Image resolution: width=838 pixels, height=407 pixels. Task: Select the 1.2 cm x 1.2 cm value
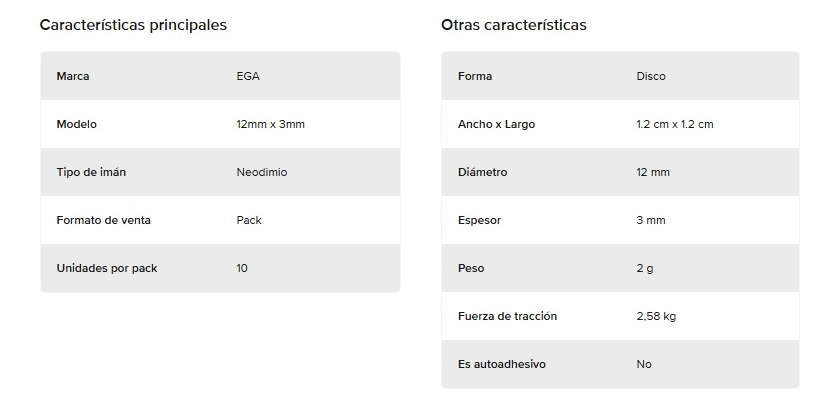(x=675, y=124)
